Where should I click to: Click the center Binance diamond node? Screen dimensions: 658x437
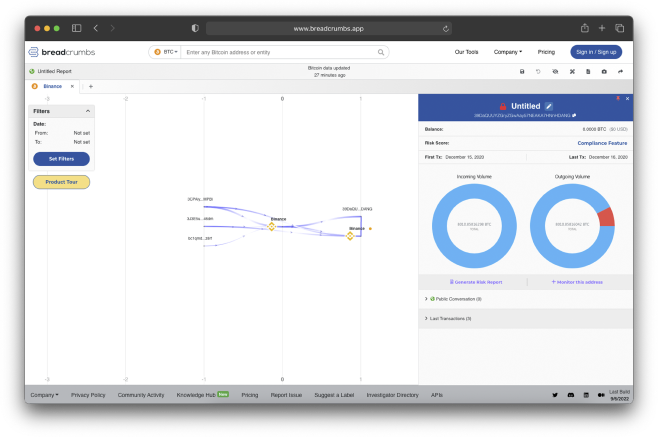[x=272, y=227]
